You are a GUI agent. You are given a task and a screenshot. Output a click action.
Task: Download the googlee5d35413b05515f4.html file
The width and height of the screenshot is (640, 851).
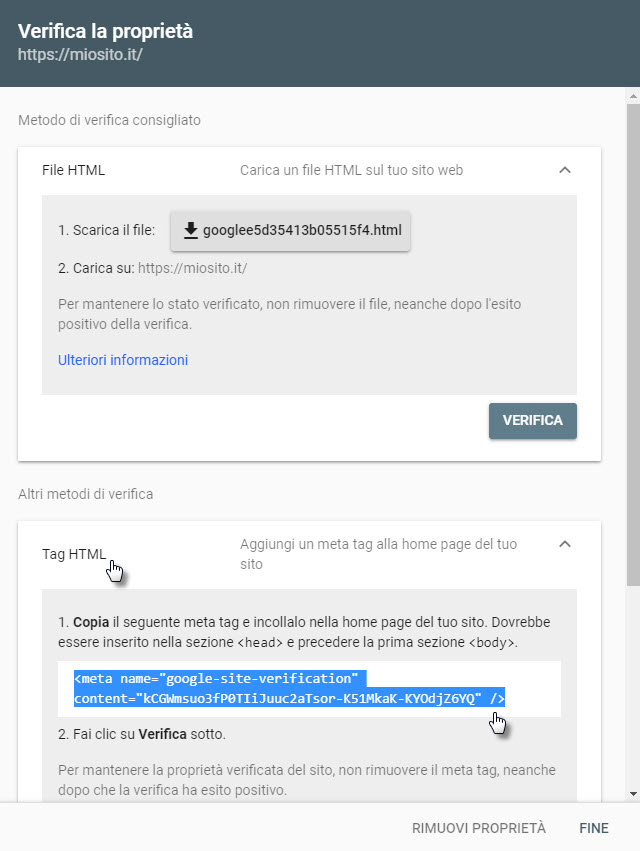tap(290, 231)
